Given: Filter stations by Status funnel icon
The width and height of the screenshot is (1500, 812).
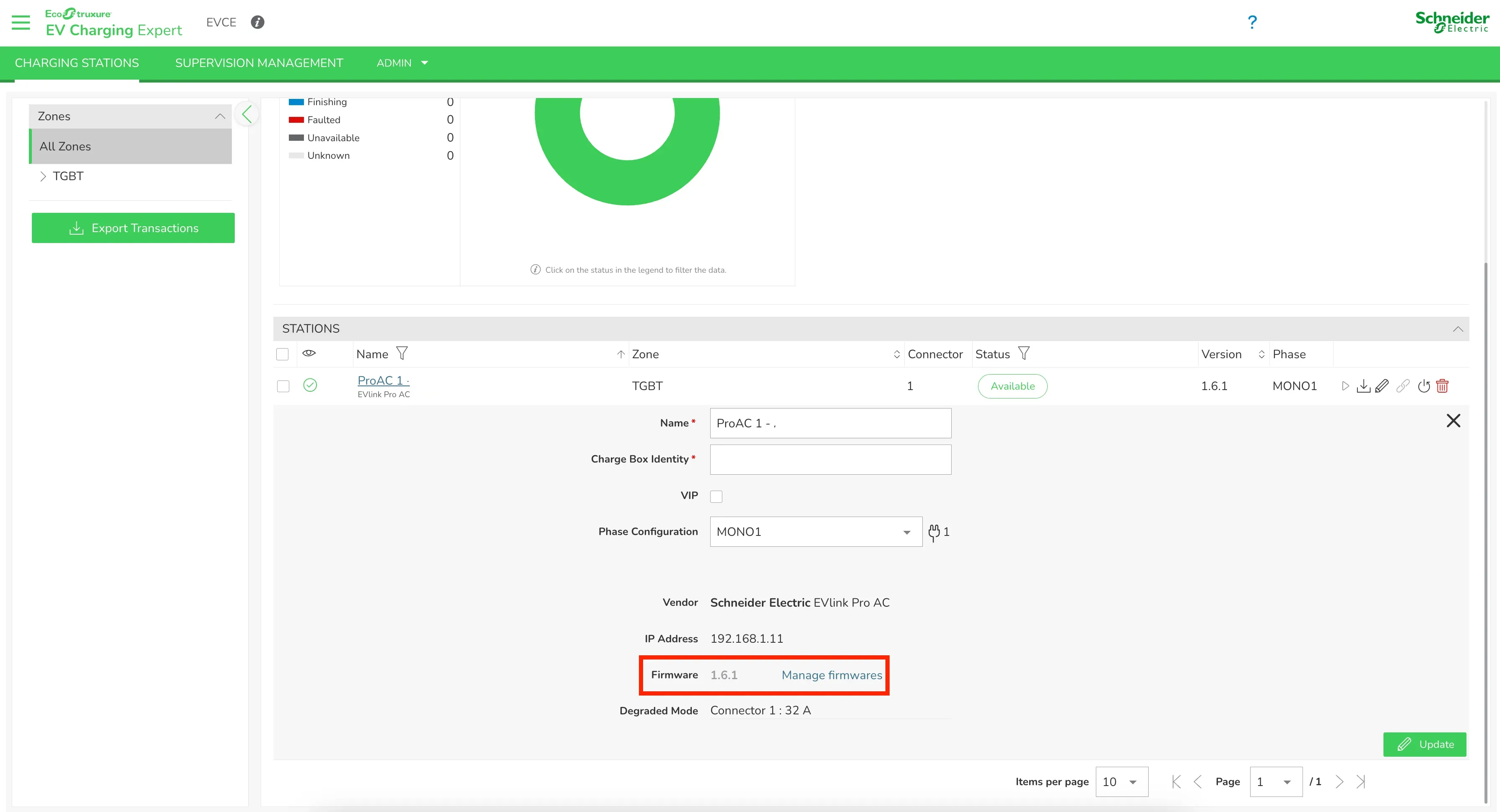Looking at the screenshot, I should pos(1024,353).
